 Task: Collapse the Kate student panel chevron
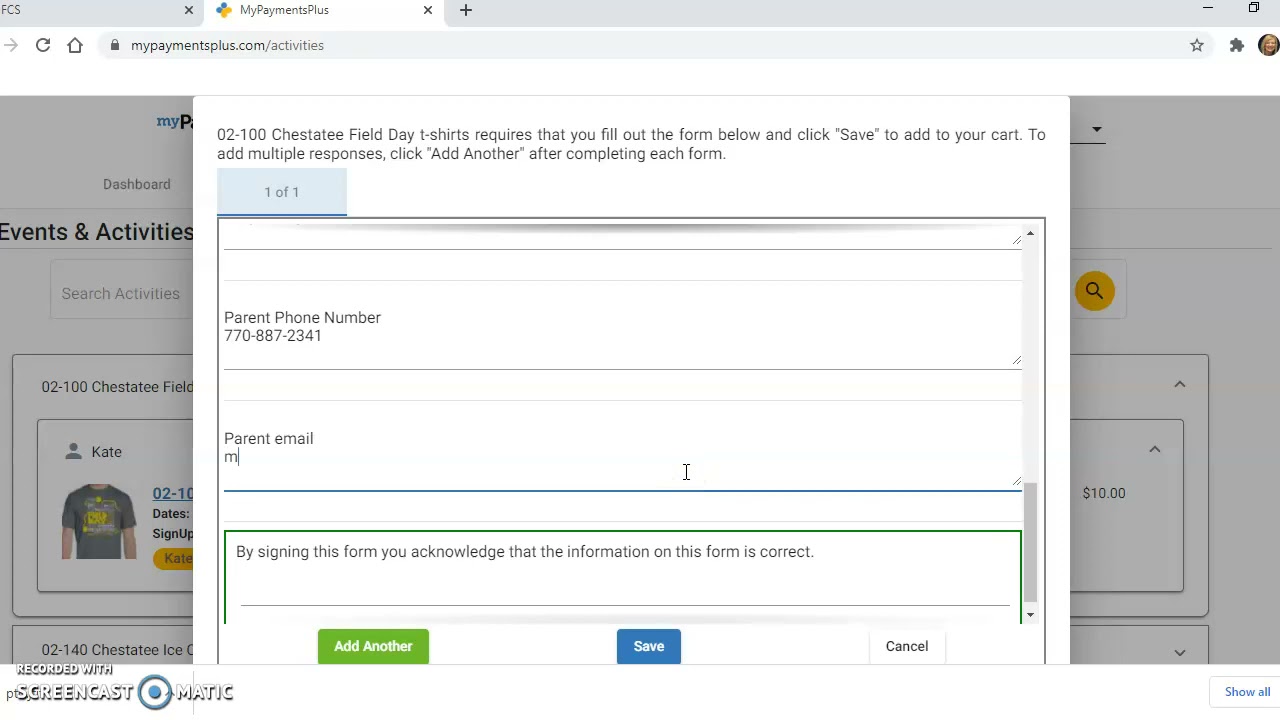(x=1154, y=450)
